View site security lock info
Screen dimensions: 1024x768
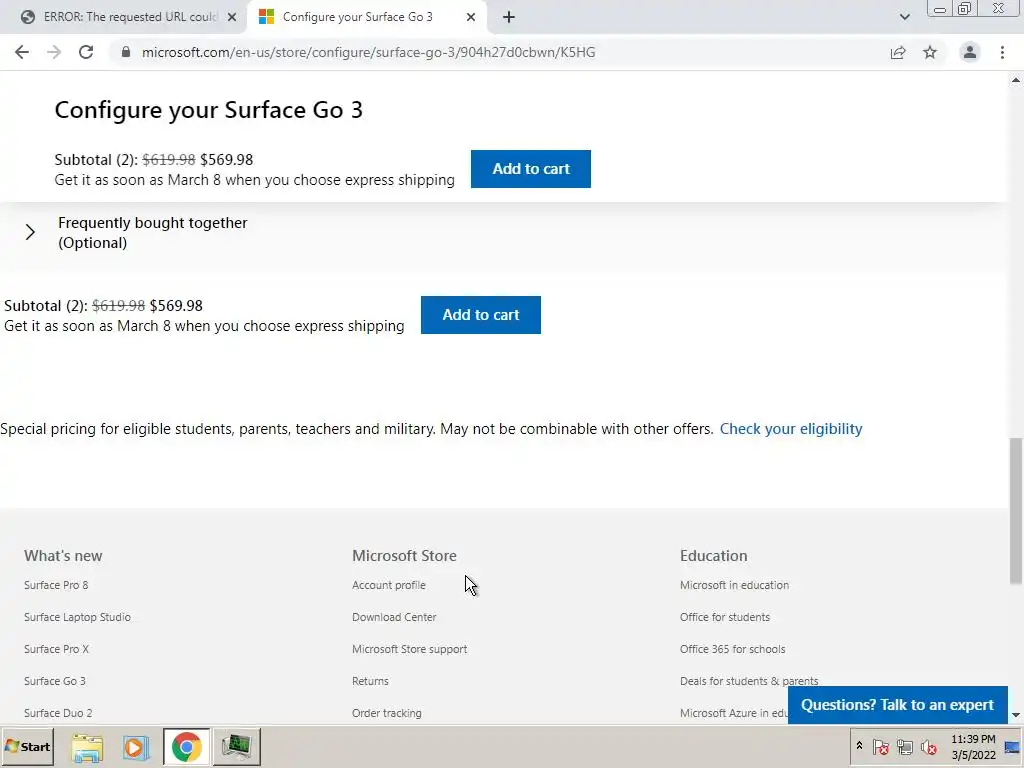click(x=126, y=52)
